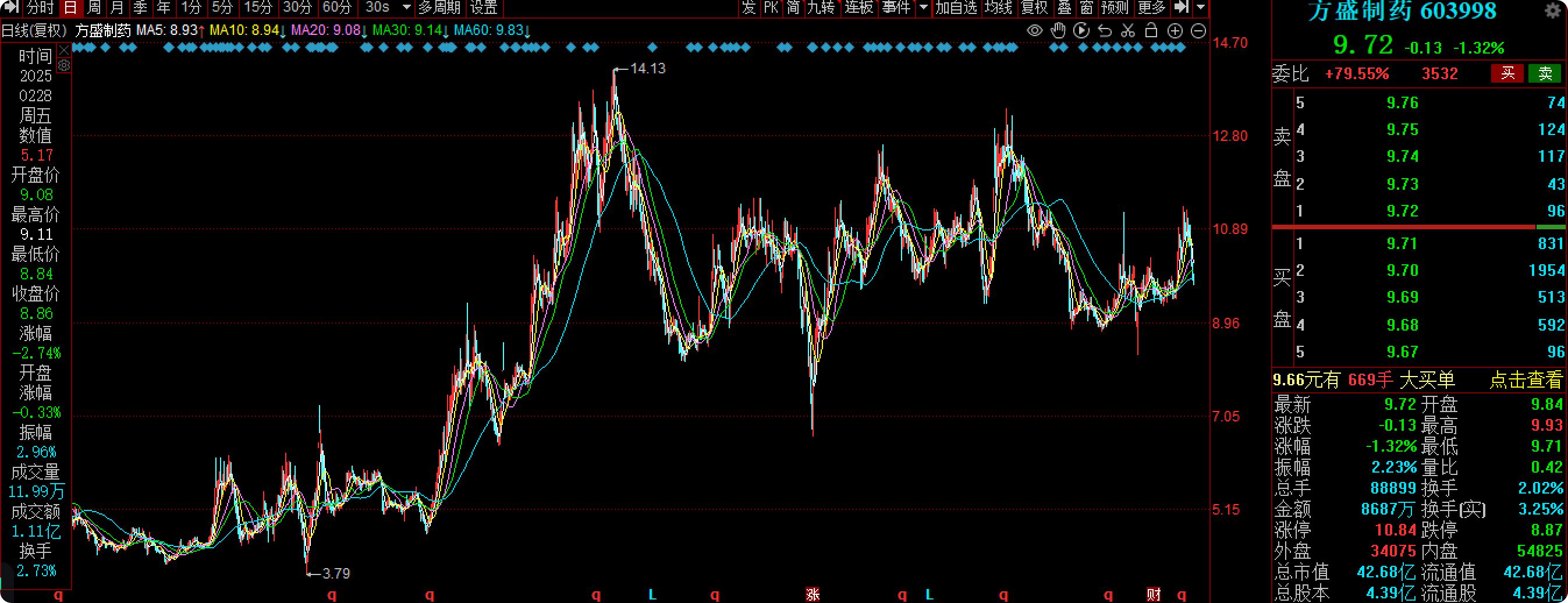Click the 涨 marker on the timeline

(812, 594)
